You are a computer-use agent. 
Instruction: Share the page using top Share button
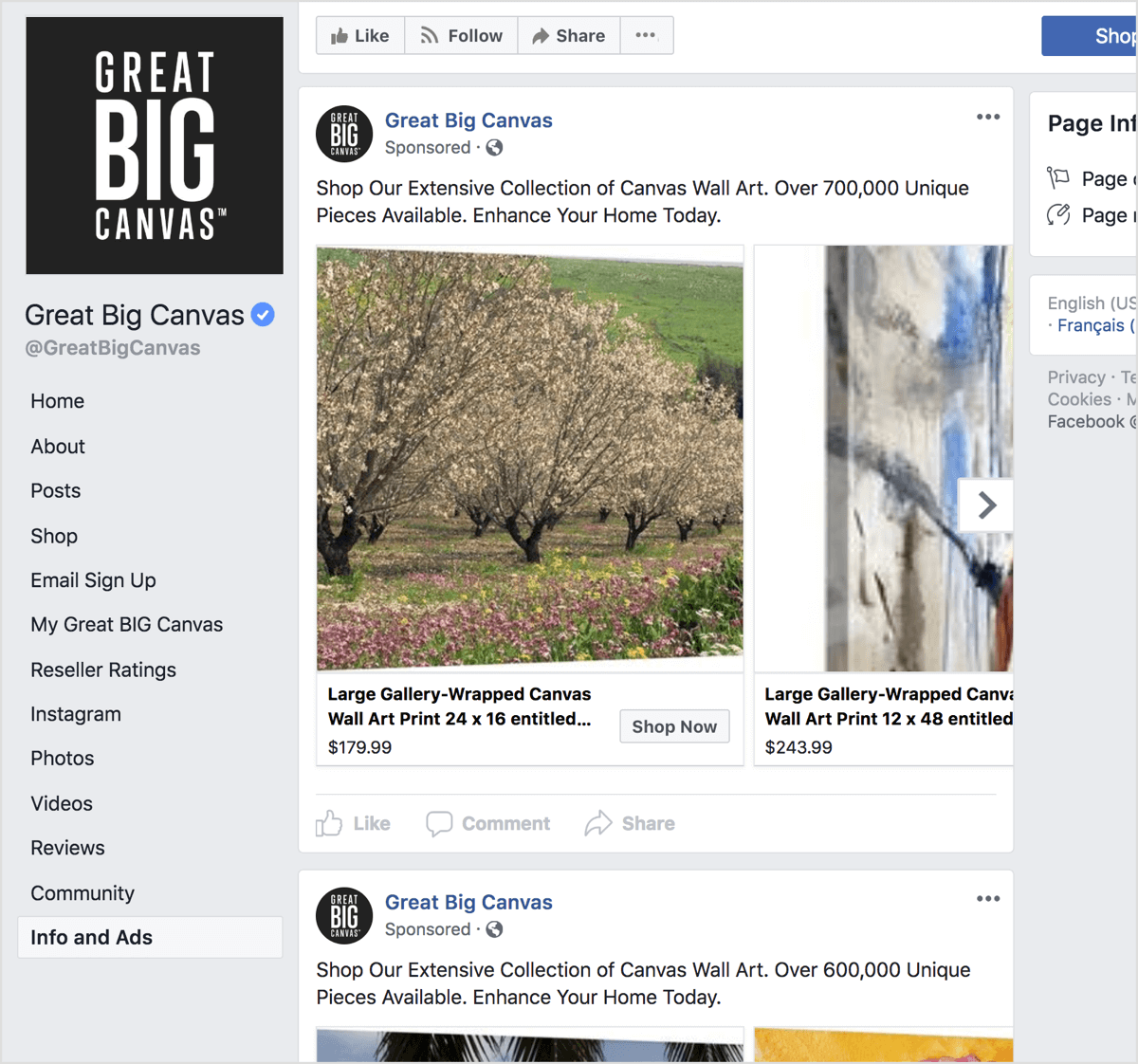569,36
